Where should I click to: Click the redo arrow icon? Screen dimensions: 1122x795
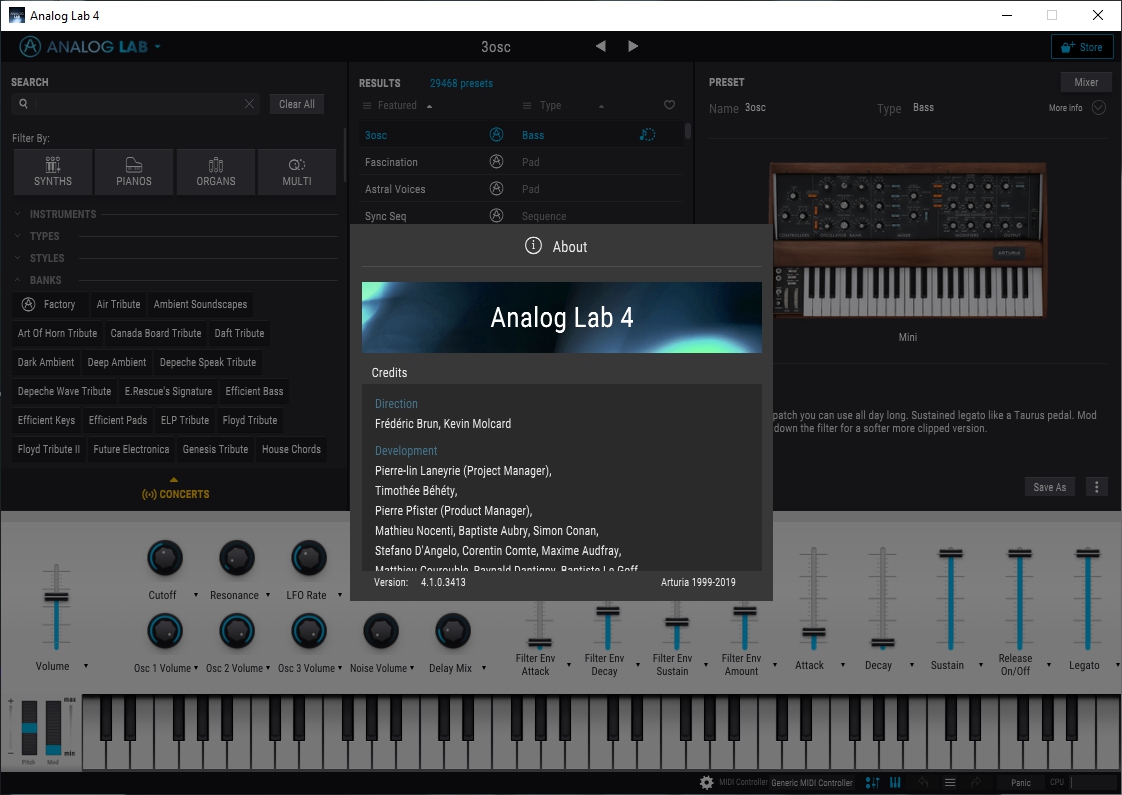tap(975, 783)
